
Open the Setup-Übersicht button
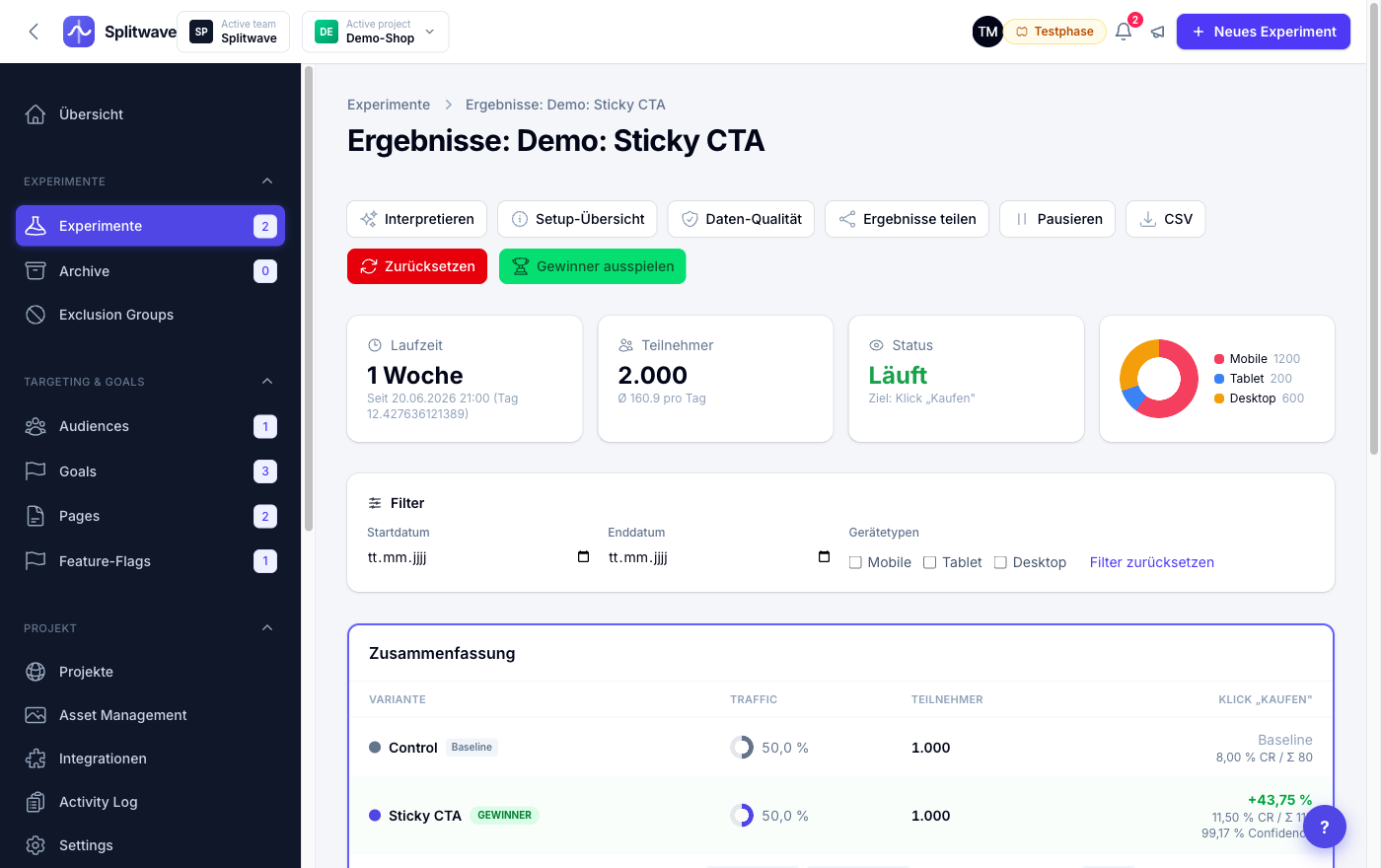(578, 219)
